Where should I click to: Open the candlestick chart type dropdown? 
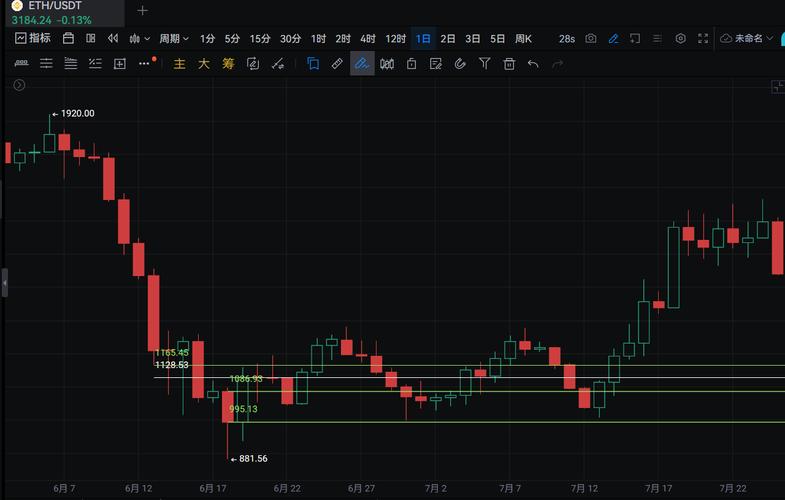pos(140,39)
